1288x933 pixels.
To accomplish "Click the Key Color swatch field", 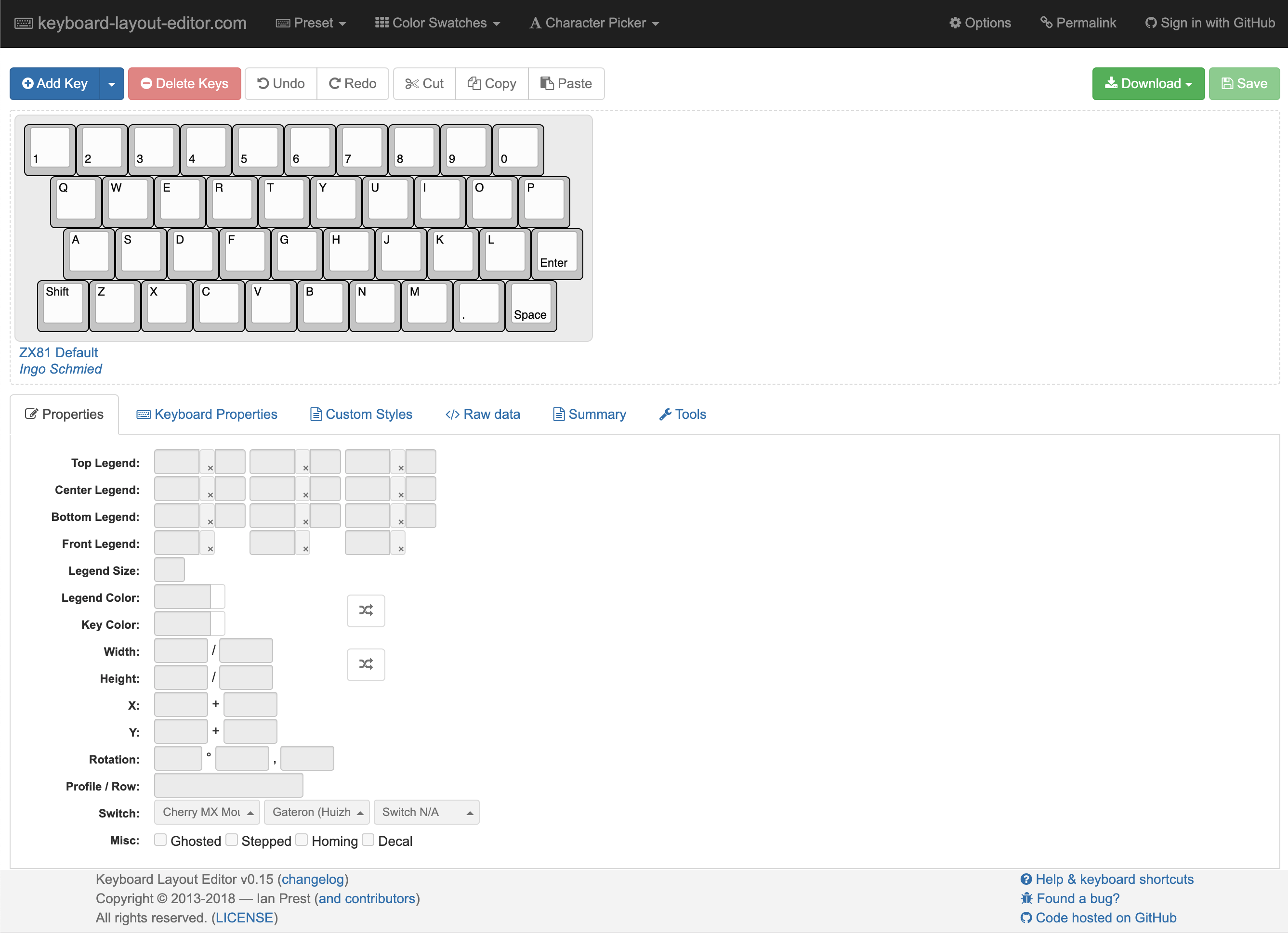I will click(182, 624).
